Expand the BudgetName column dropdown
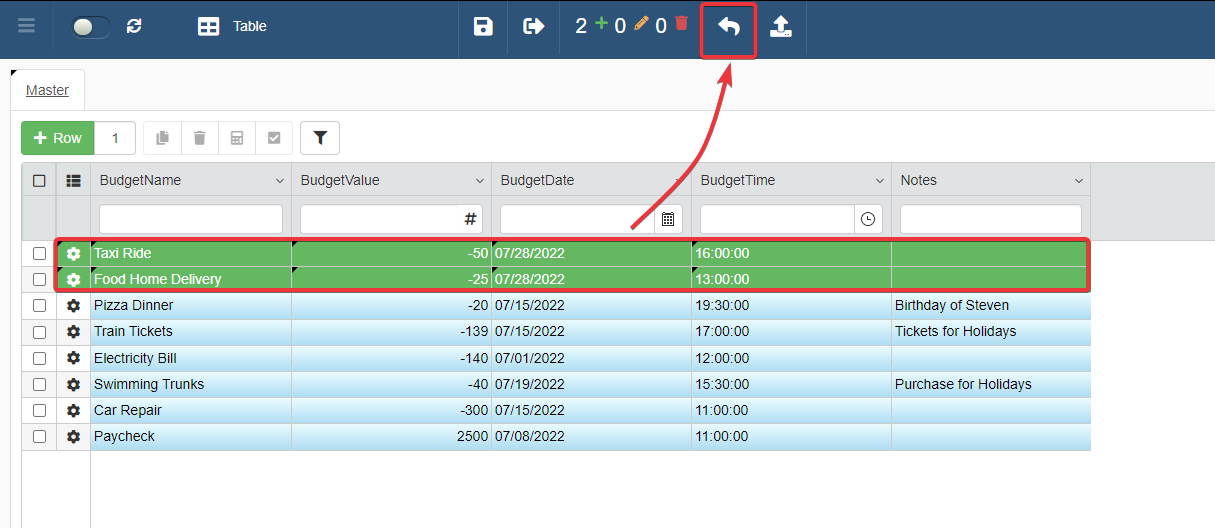The height and width of the screenshot is (528, 1215). click(279, 181)
